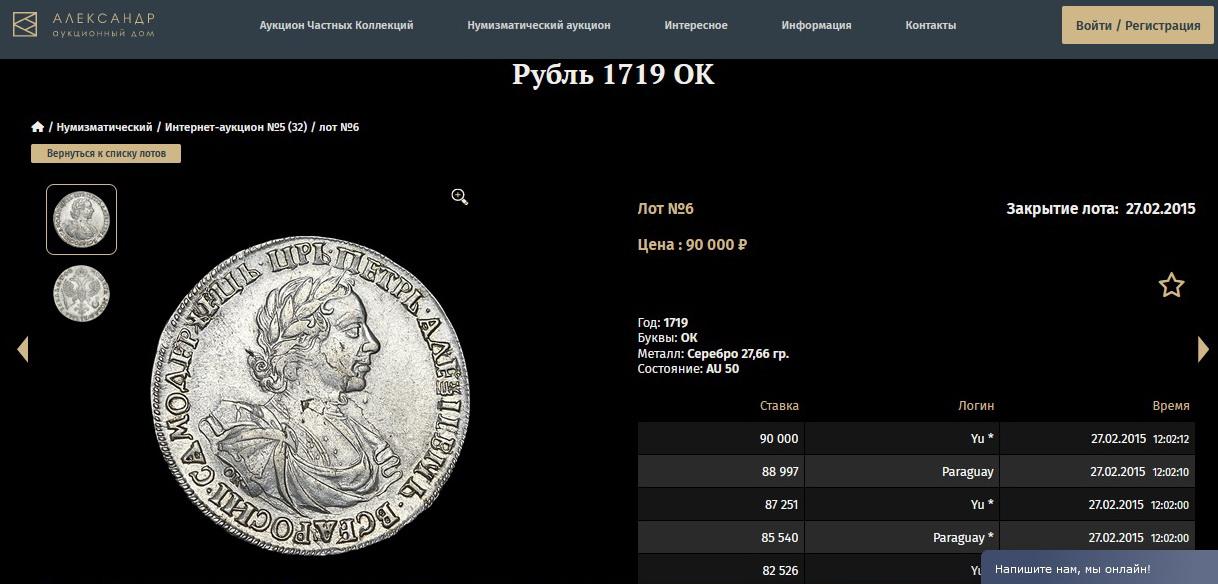The height and width of the screenshot is (584, 1218).
Task: Click Вернуться к списку лотов button
Action: tap(106, 154)
